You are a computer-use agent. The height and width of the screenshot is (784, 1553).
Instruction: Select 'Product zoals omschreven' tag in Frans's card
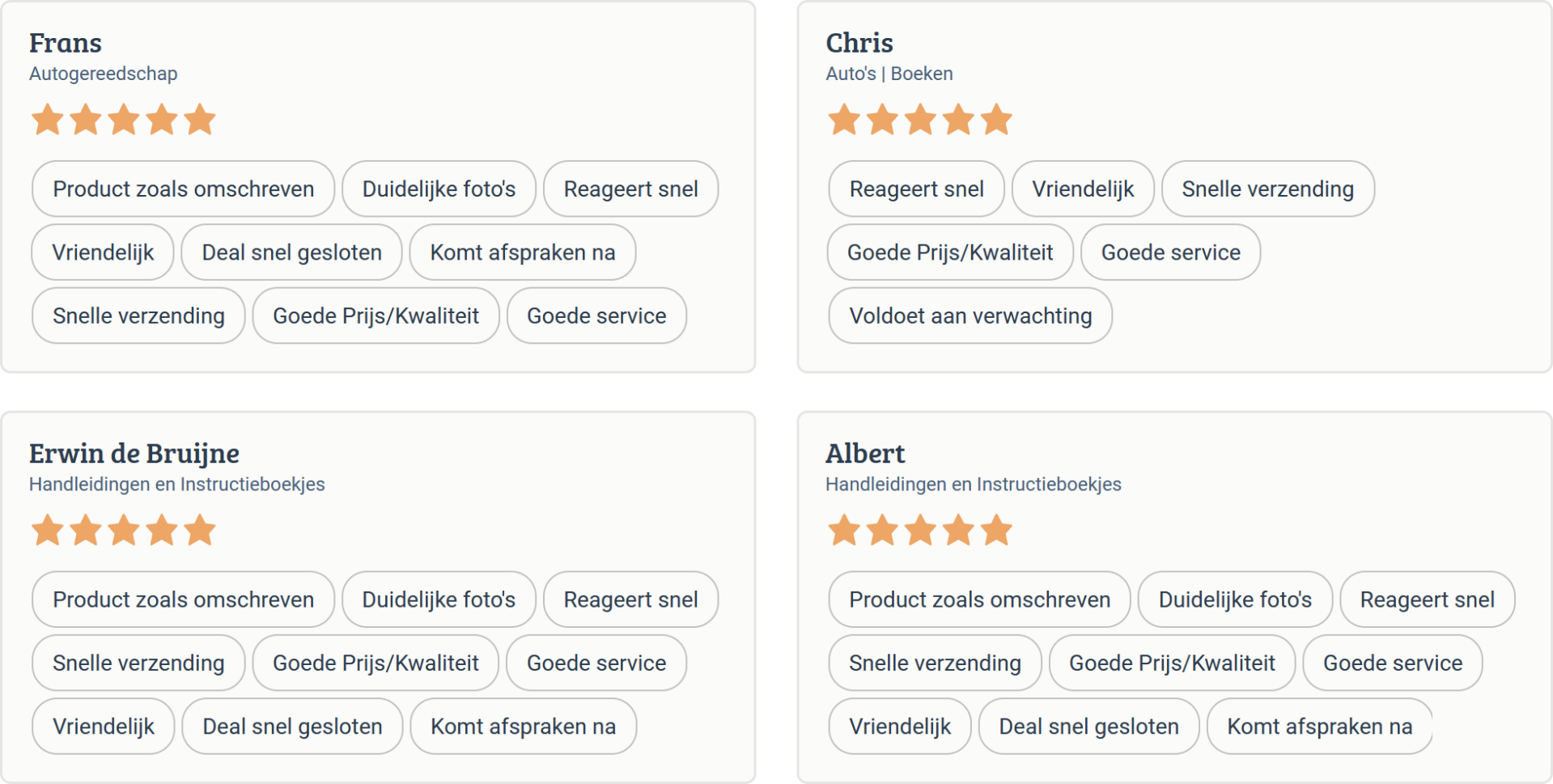click(183, 189)
